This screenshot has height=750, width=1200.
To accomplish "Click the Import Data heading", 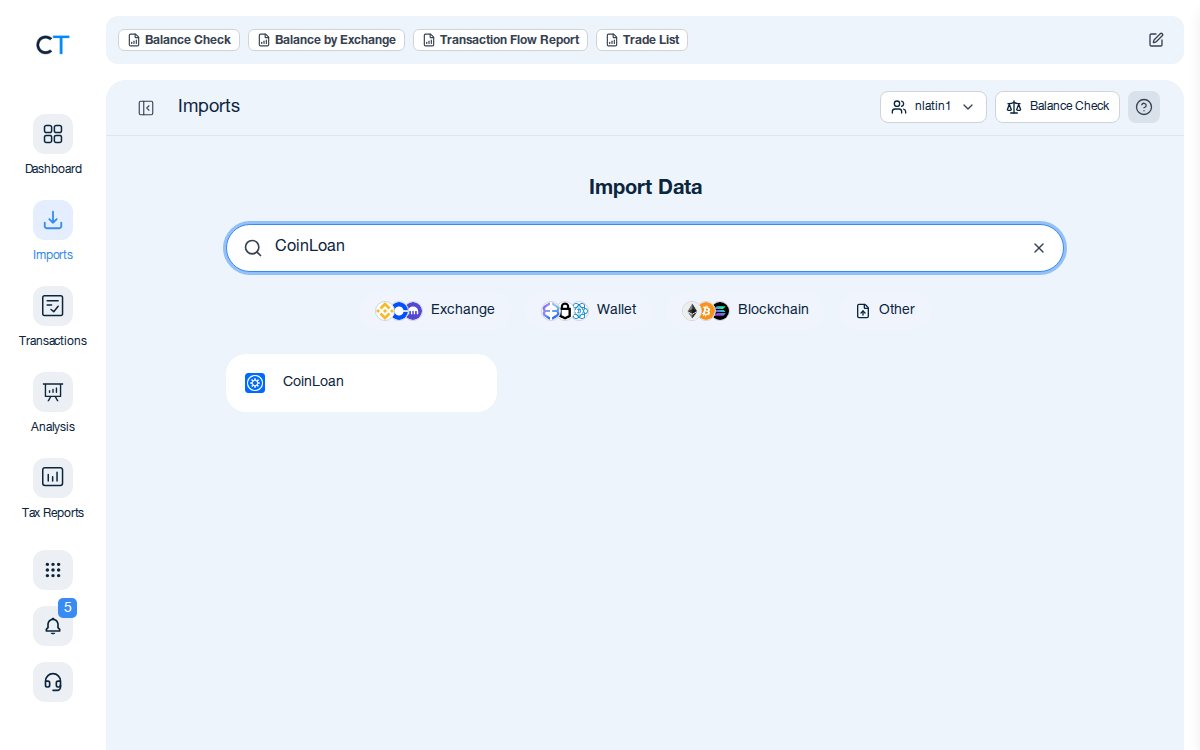I will (x=645, y=187).
